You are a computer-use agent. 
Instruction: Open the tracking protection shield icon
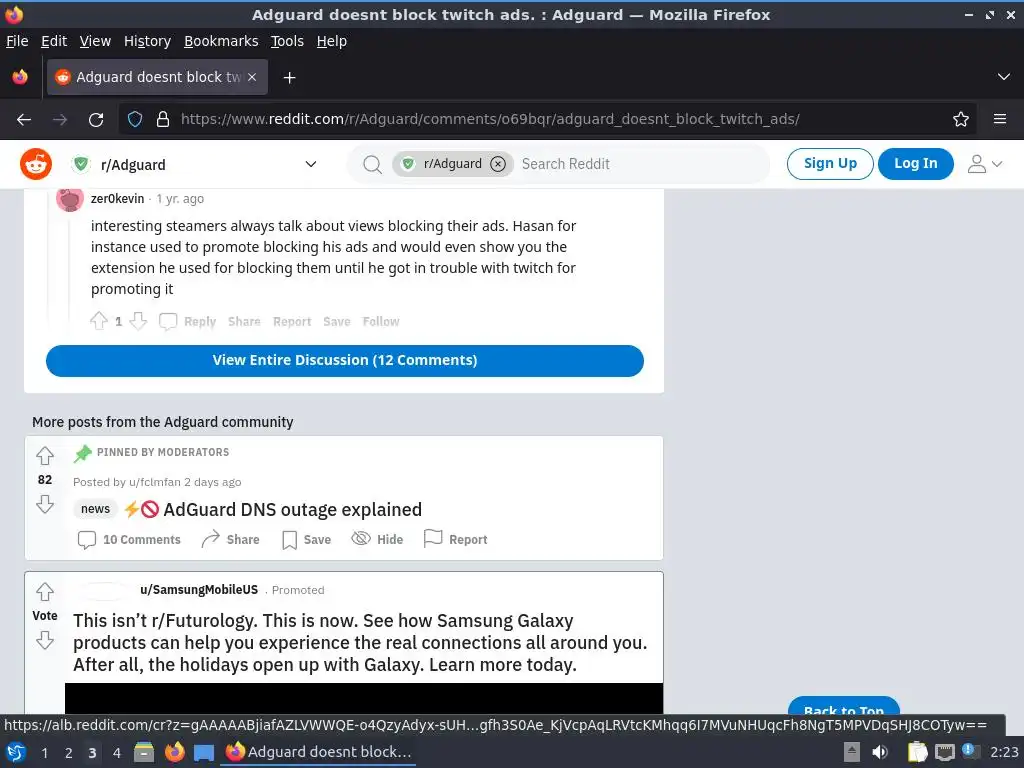coord(135,120)
